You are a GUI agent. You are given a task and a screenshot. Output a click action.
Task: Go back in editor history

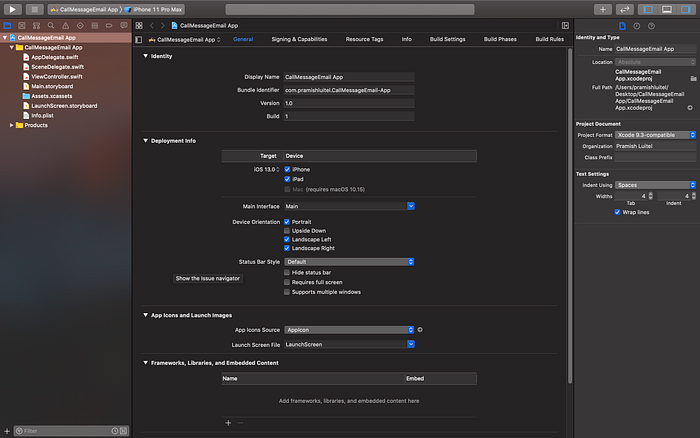click(x=152, y=25)
